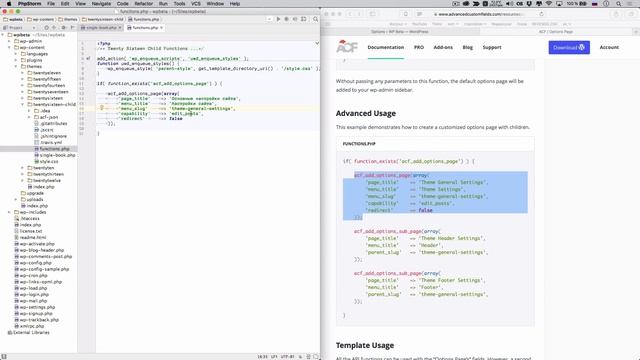This screenshot has height=360, width=640.
Task: Click the Download button on ACF site
Action: pyautogui.click(x=569, y=47)
